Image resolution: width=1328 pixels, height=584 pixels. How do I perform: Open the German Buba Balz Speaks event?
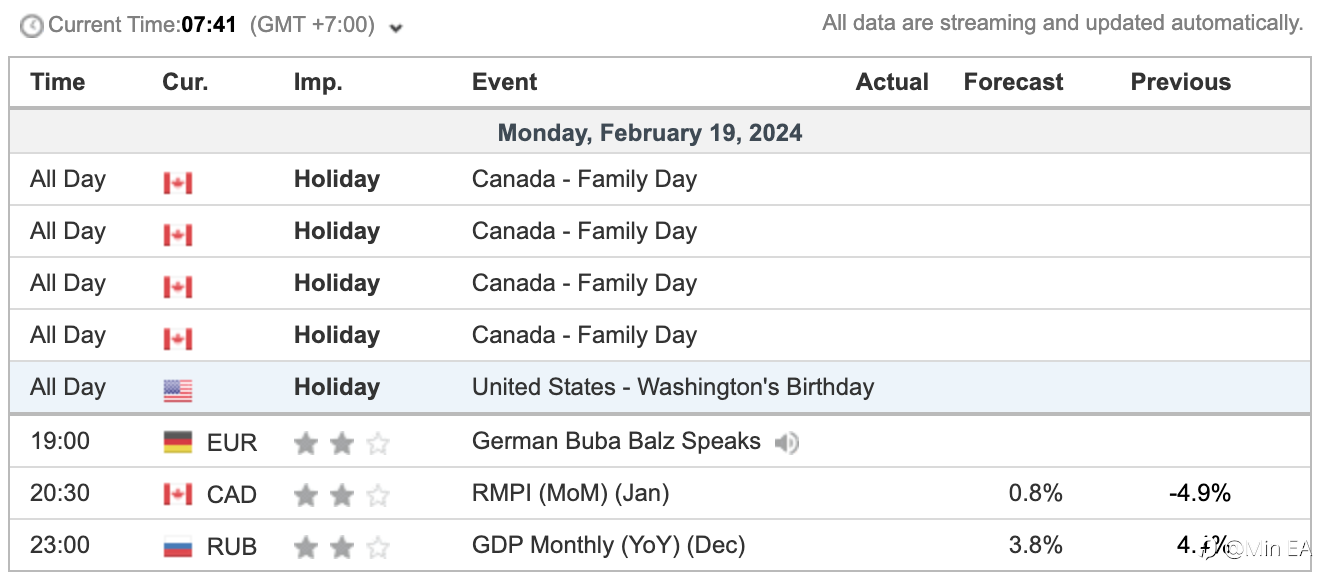pyautogui.click(x=616, y=442)
